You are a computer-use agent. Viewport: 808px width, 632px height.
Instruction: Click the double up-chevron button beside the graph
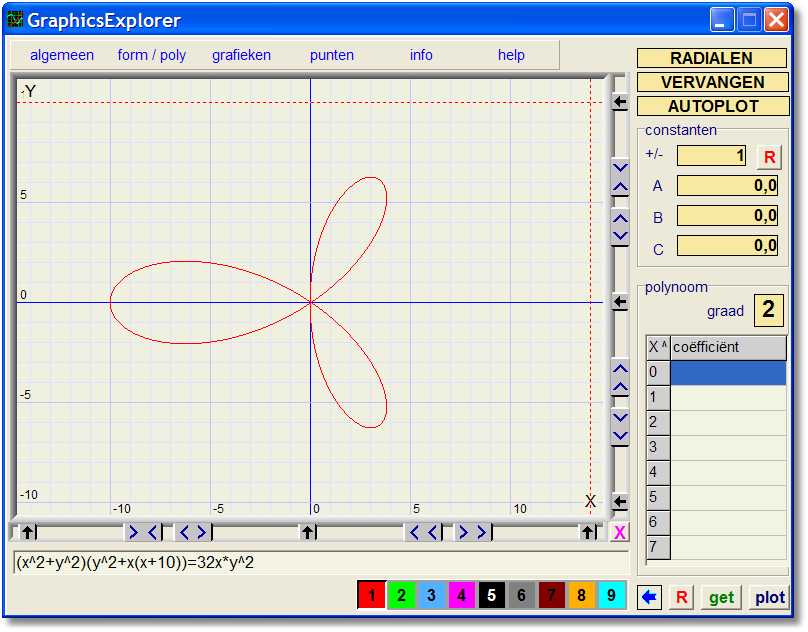click(x=620, y=377)
